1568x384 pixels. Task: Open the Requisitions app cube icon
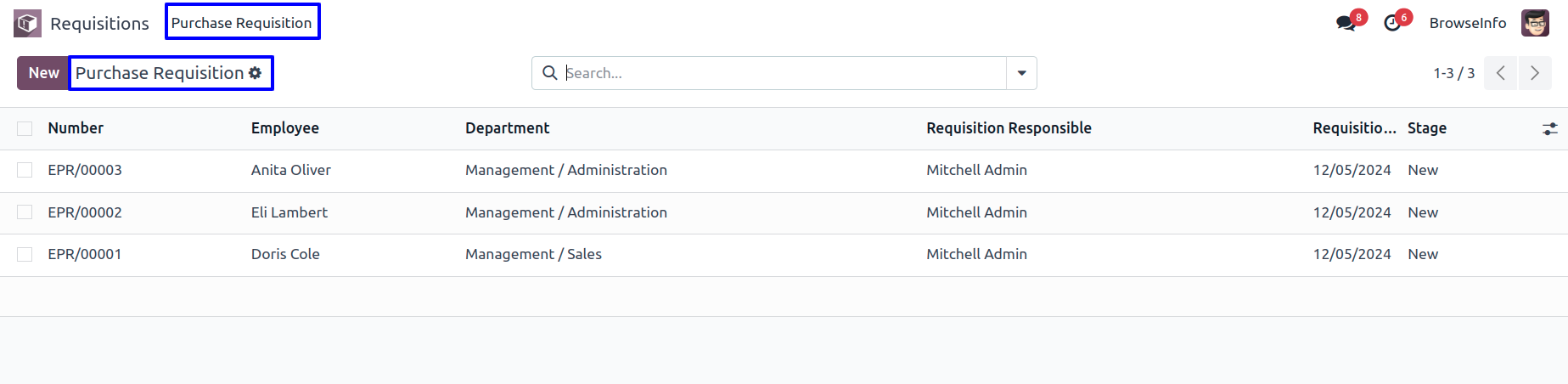point(27,23)
